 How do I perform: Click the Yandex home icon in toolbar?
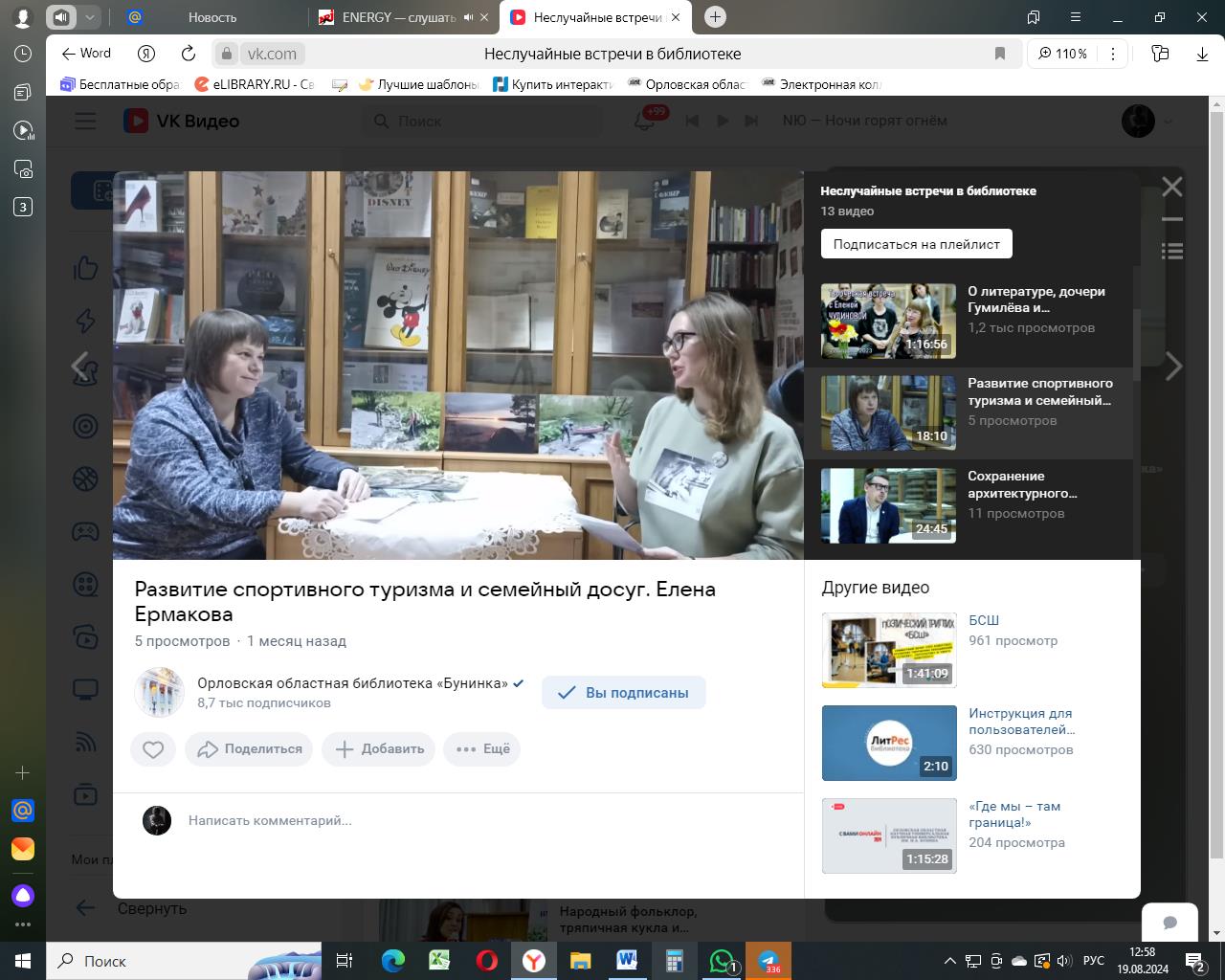[x=146, y=54]
